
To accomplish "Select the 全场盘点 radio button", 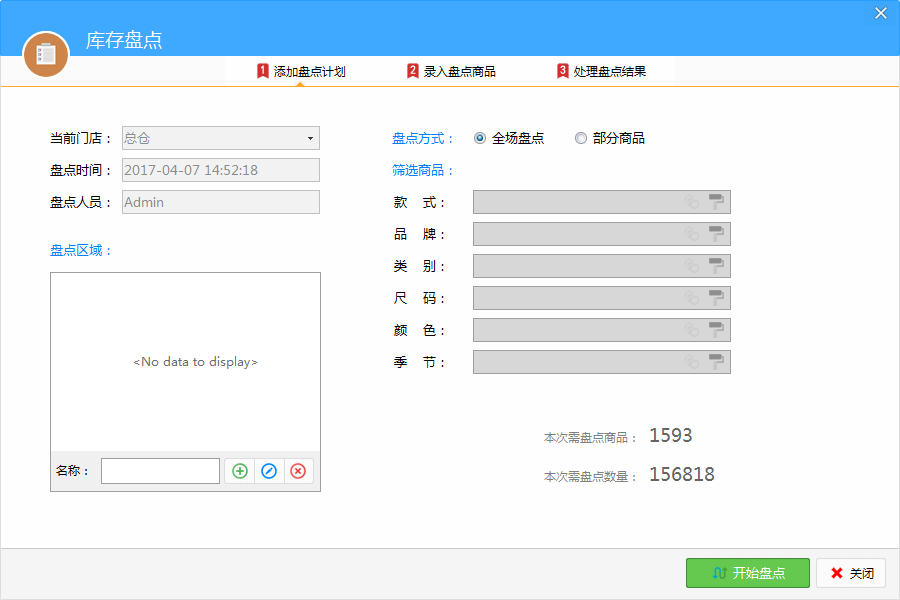I will point(480,138).
